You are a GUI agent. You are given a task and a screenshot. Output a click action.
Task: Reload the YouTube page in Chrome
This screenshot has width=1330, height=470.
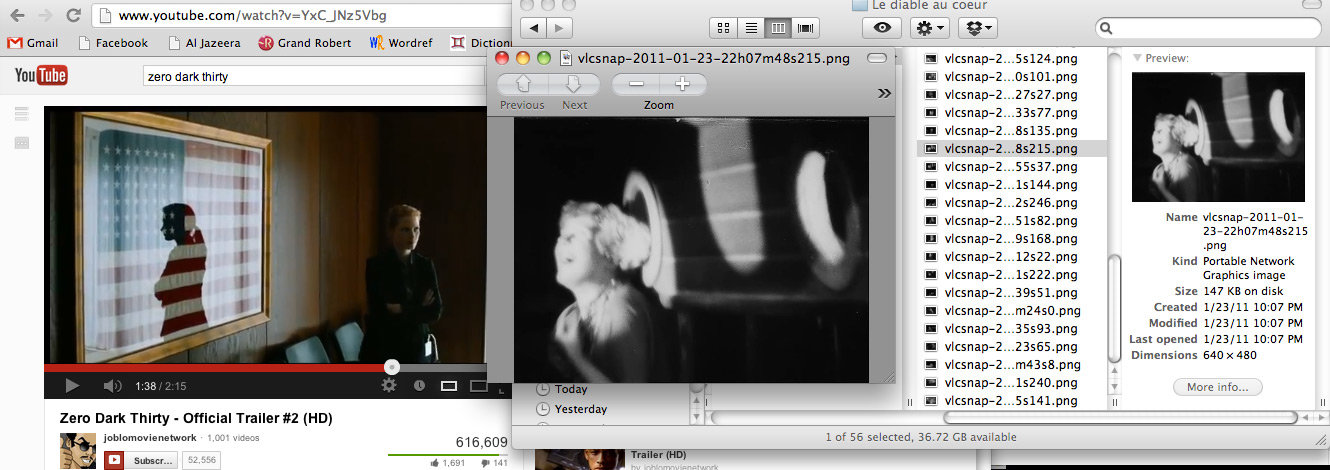tap(72, 16)
